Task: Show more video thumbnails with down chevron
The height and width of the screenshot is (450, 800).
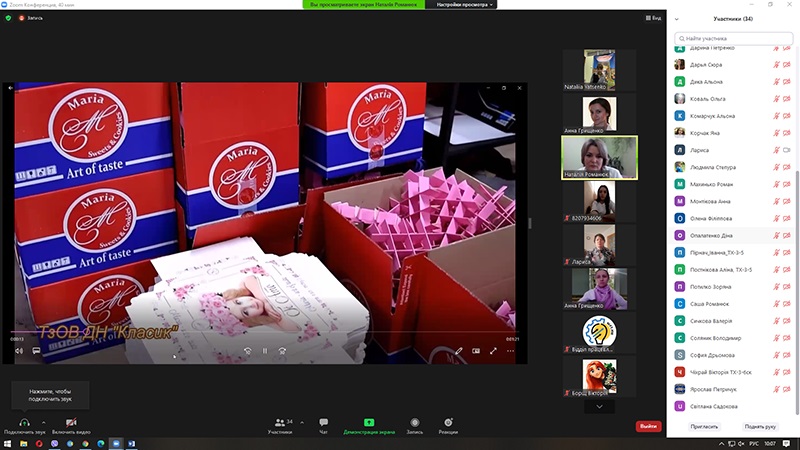Action: [x=599, y=407]
